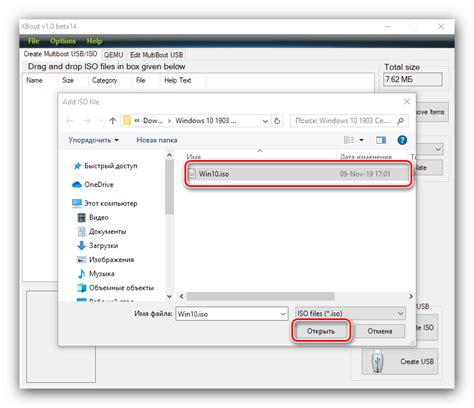Open the Упорядочить dropdown menu
The height and width of the screenshot is (408, 474).
point(94,140)
